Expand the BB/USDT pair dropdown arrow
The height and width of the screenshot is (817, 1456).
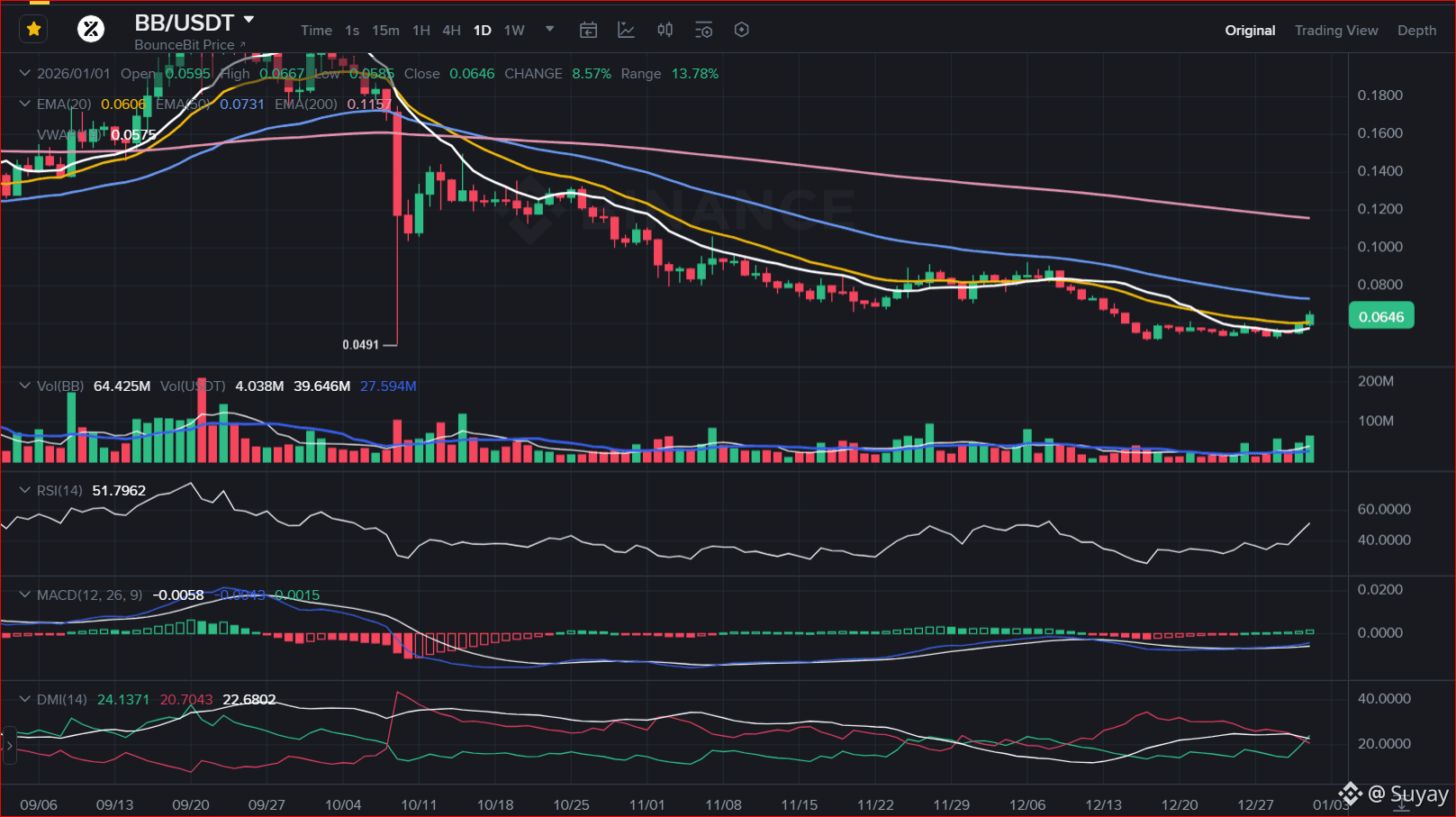pos(249,20)
